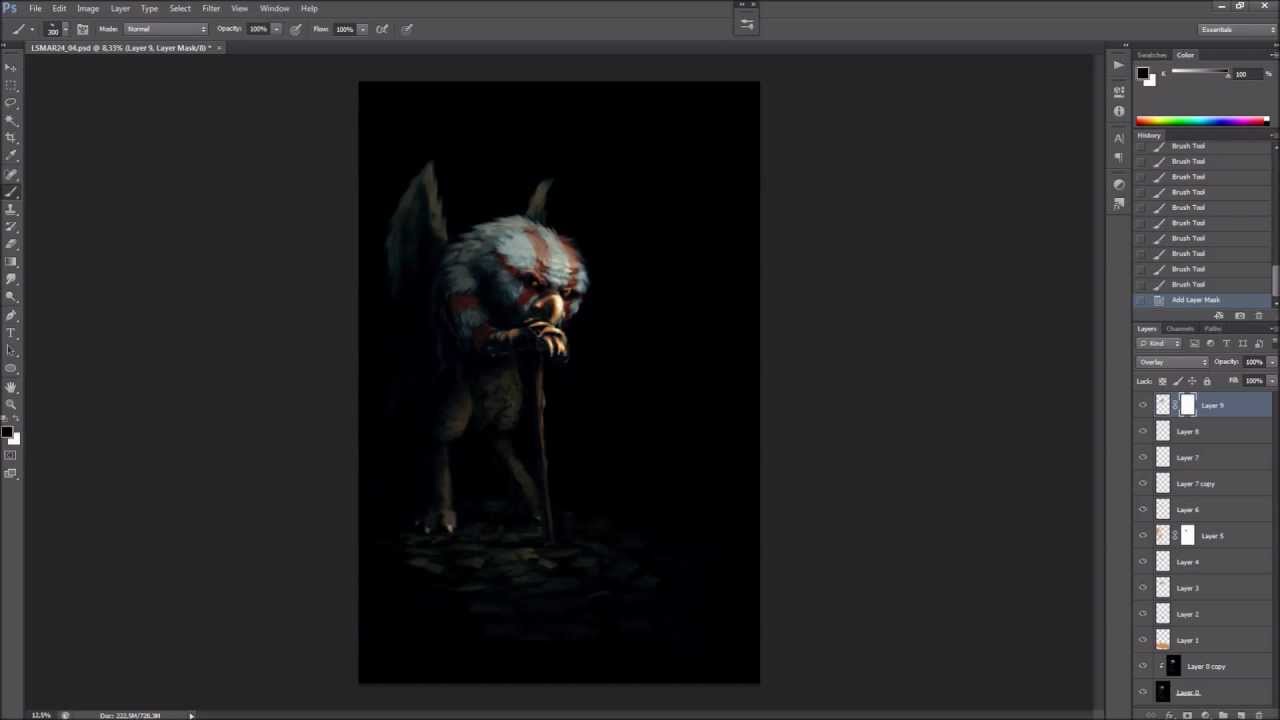
Task: Hide Layer 1 with eye icon
Action: 1143,640
